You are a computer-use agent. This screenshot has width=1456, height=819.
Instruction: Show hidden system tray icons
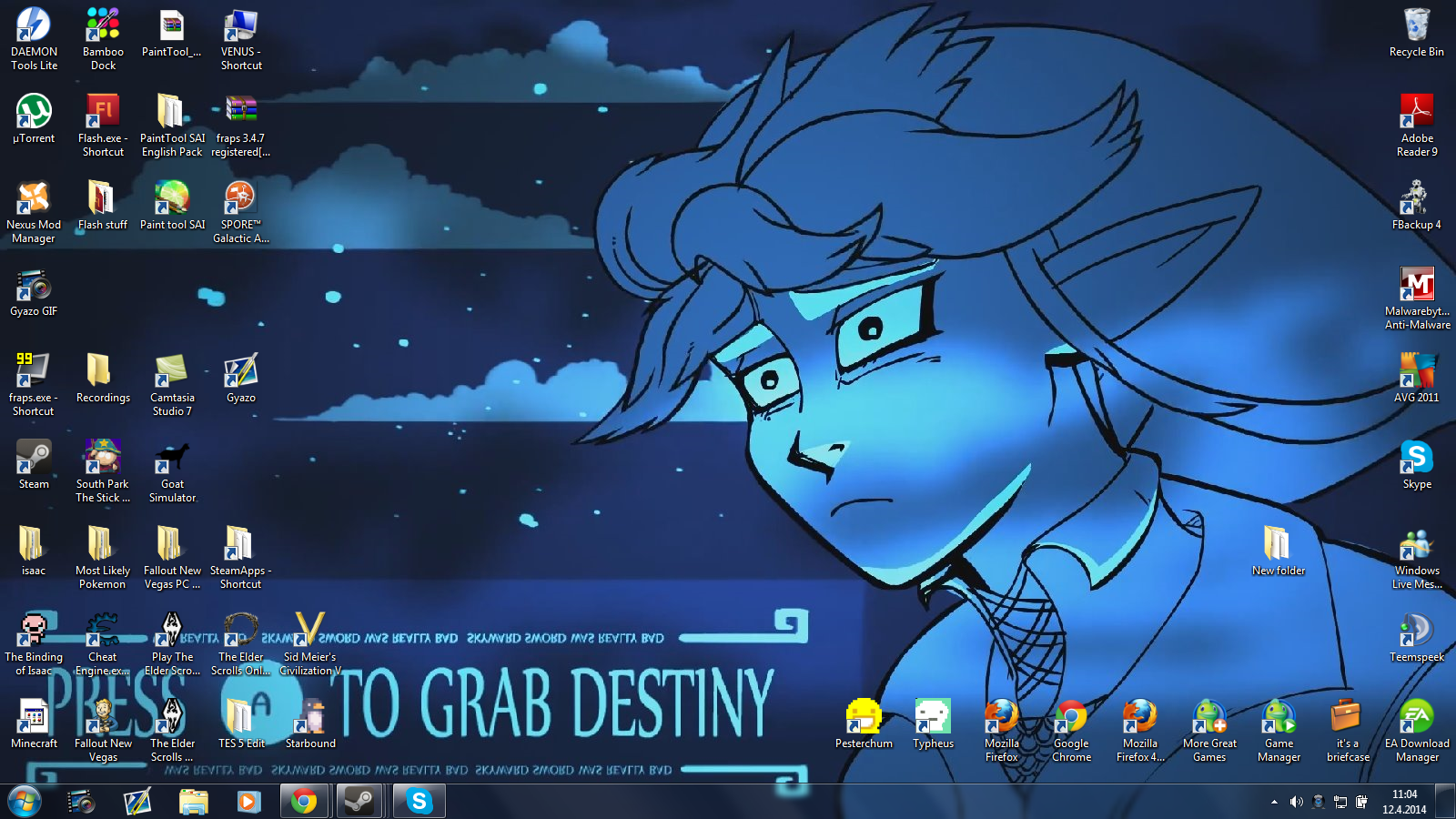[x=1274, y=802]
